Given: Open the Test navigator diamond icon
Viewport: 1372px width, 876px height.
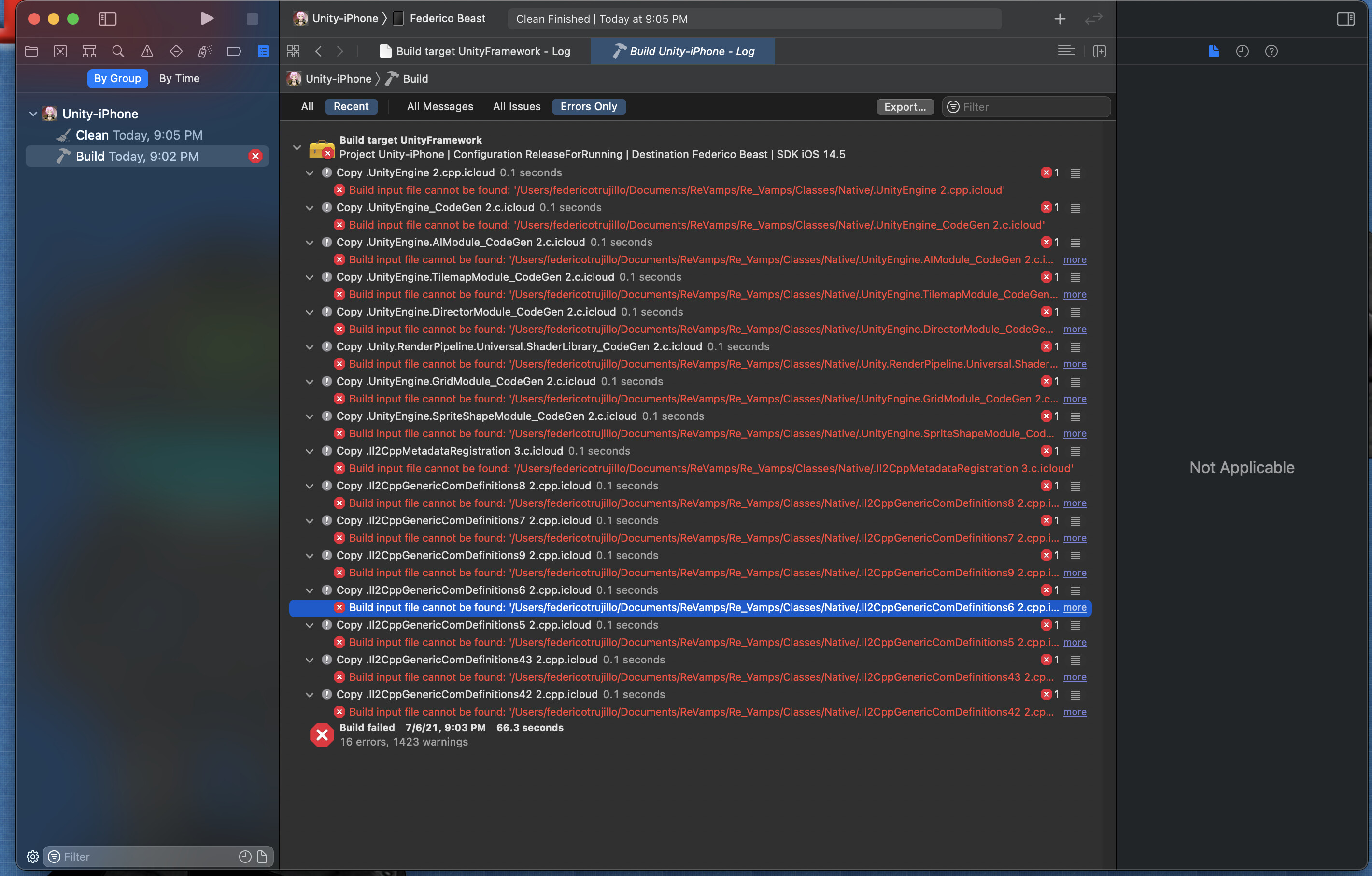Looking at the screenshot, I should 176,51.
